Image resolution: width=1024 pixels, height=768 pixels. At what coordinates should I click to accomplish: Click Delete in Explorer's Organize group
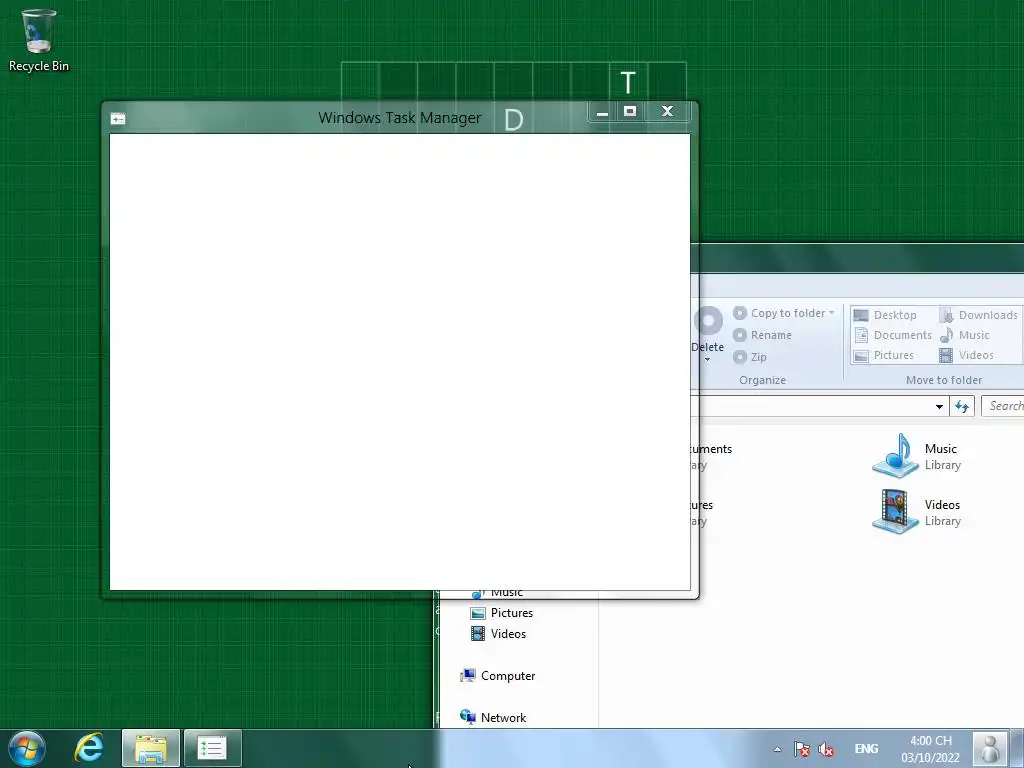(708, 330)
